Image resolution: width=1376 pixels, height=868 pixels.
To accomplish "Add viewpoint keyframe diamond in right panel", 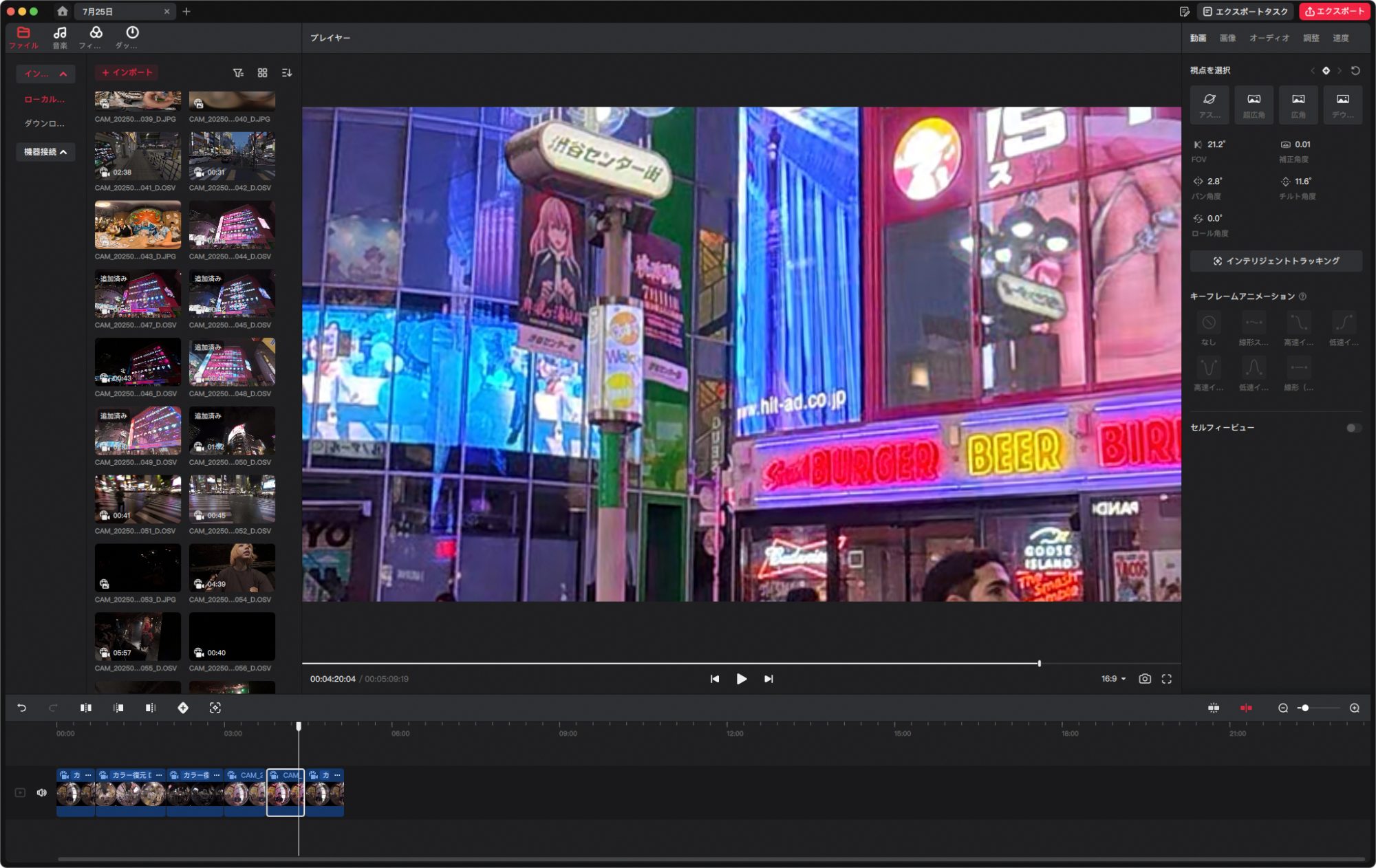I will pyautogui.click(x=1326, y=70).
